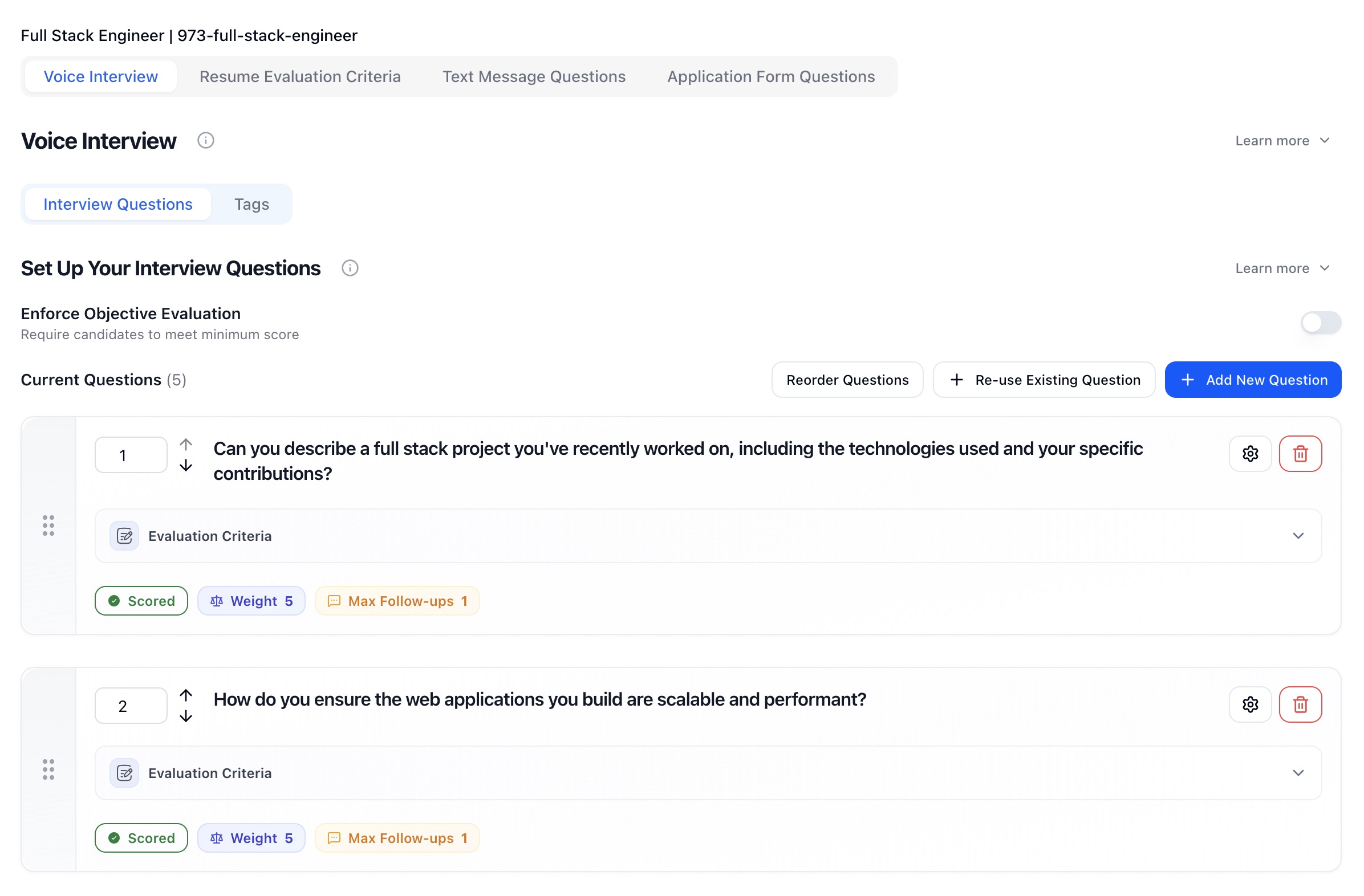1364x896 pixels.
Task: Click Scored badge on question 2
Action: [141, 837]
